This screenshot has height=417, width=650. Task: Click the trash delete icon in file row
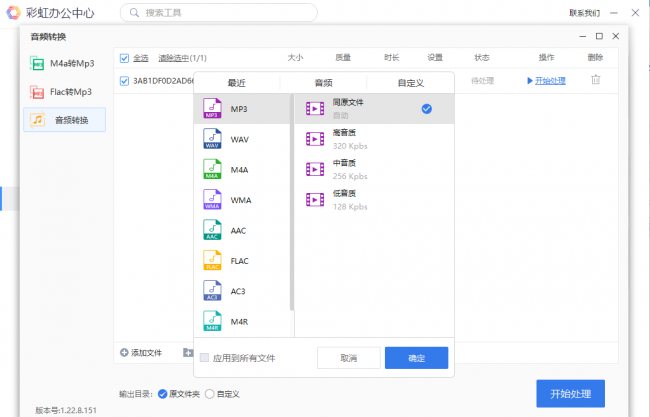(x=596, y=80)
